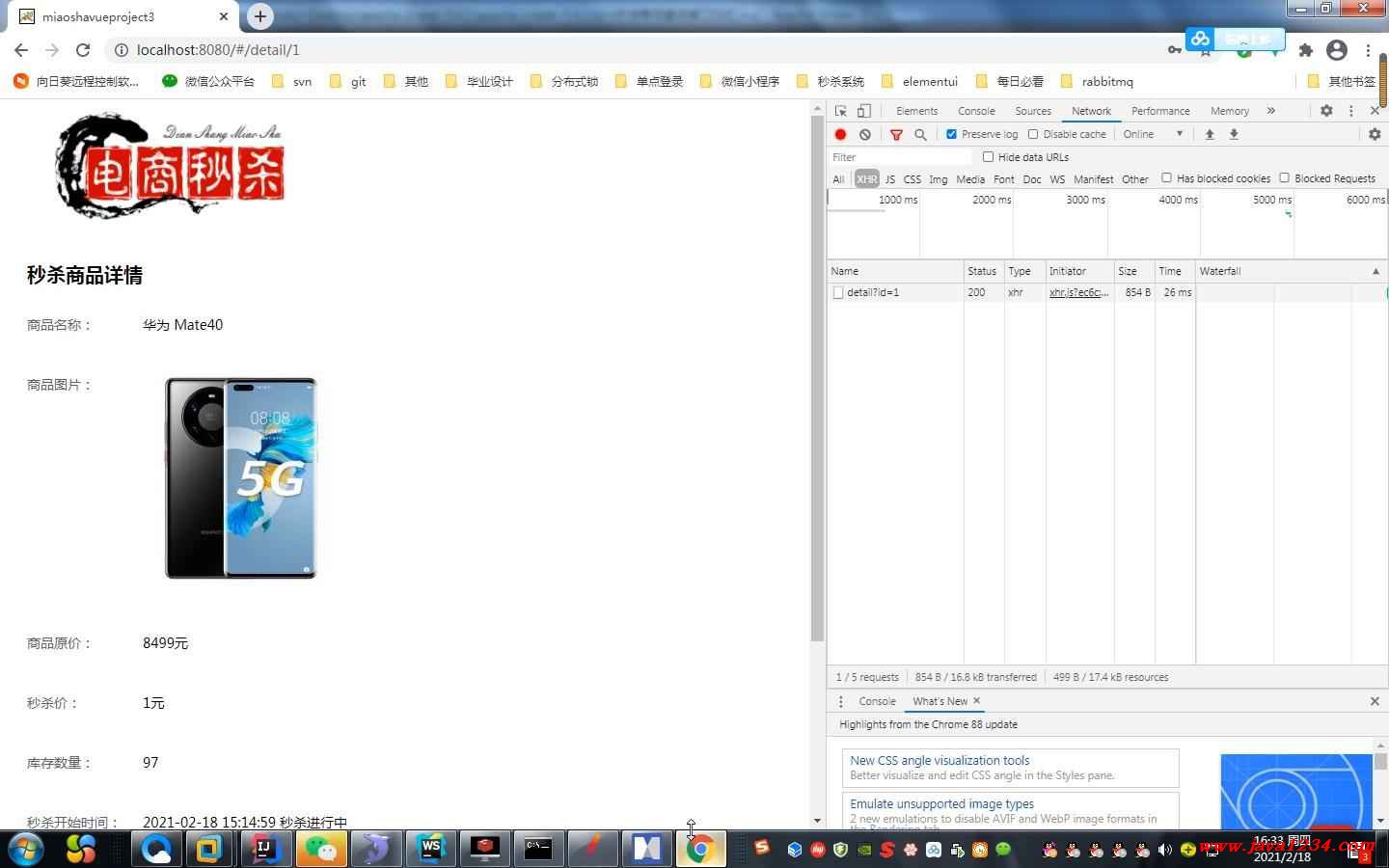Click the DevTools inspect element picker icon
This screenshot has height=868, width=1389.
point(841,111)
